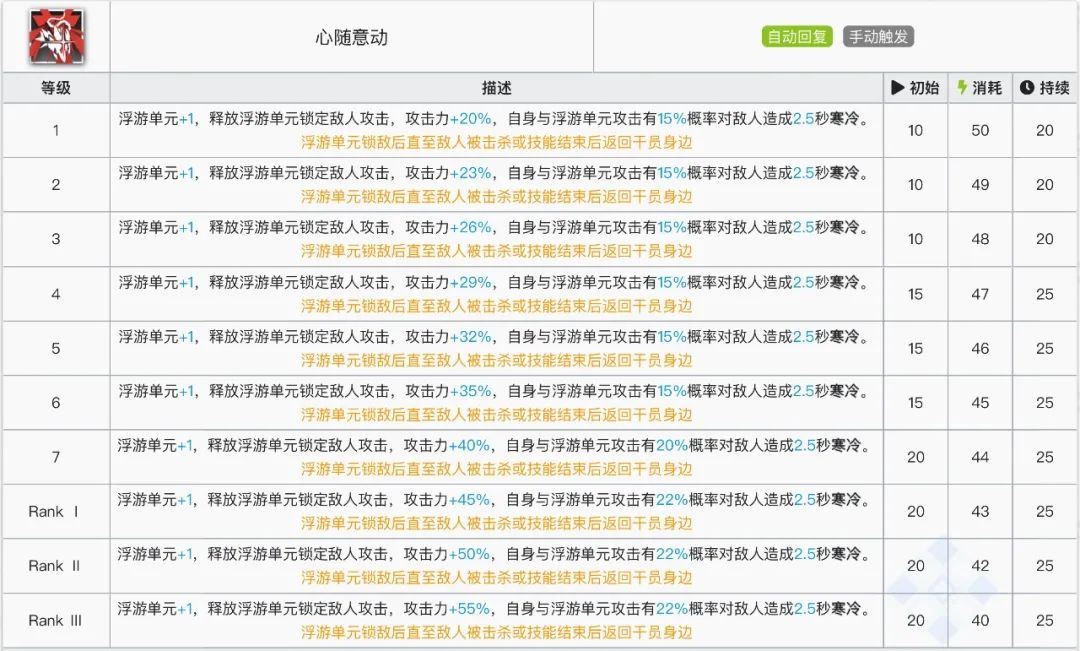Select level 5 row label

pyautogui.click(x=56, y=349)
